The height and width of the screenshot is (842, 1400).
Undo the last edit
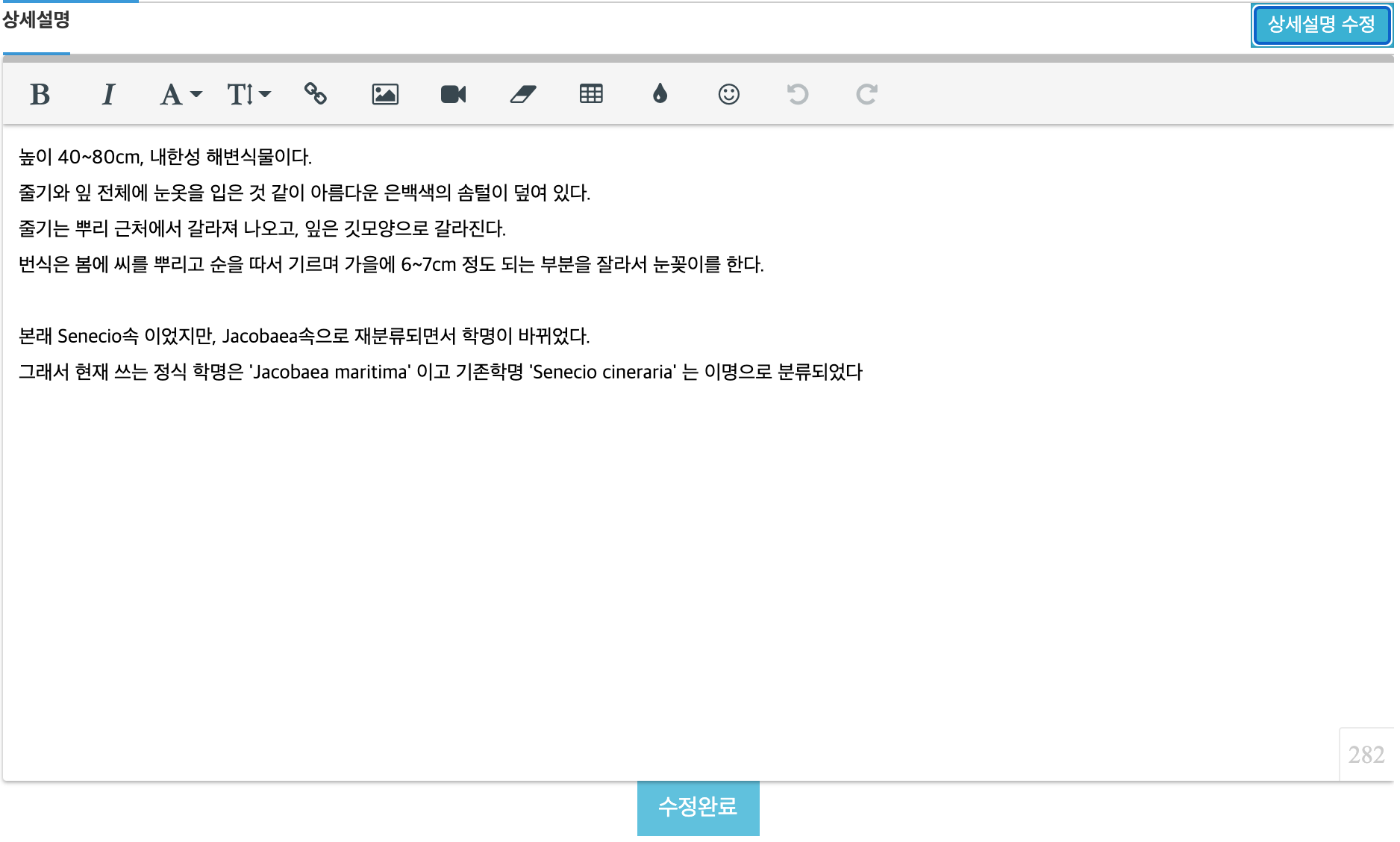[x=797, y=94]
